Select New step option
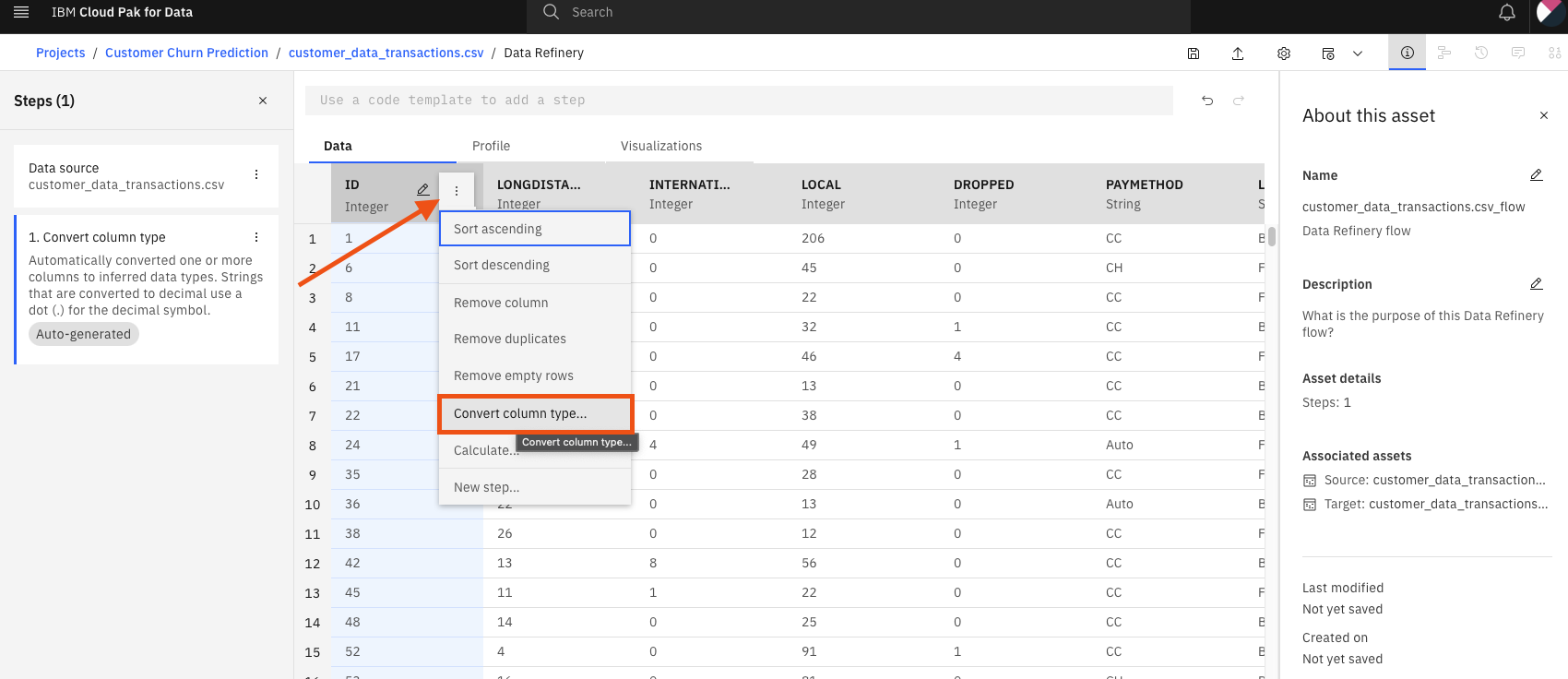The image size is (1568, 679). 535,487
